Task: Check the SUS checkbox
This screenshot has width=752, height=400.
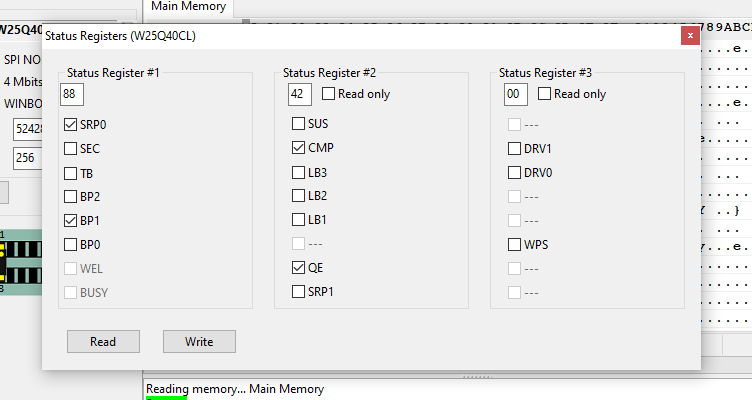Action: (x=298, y=125)
